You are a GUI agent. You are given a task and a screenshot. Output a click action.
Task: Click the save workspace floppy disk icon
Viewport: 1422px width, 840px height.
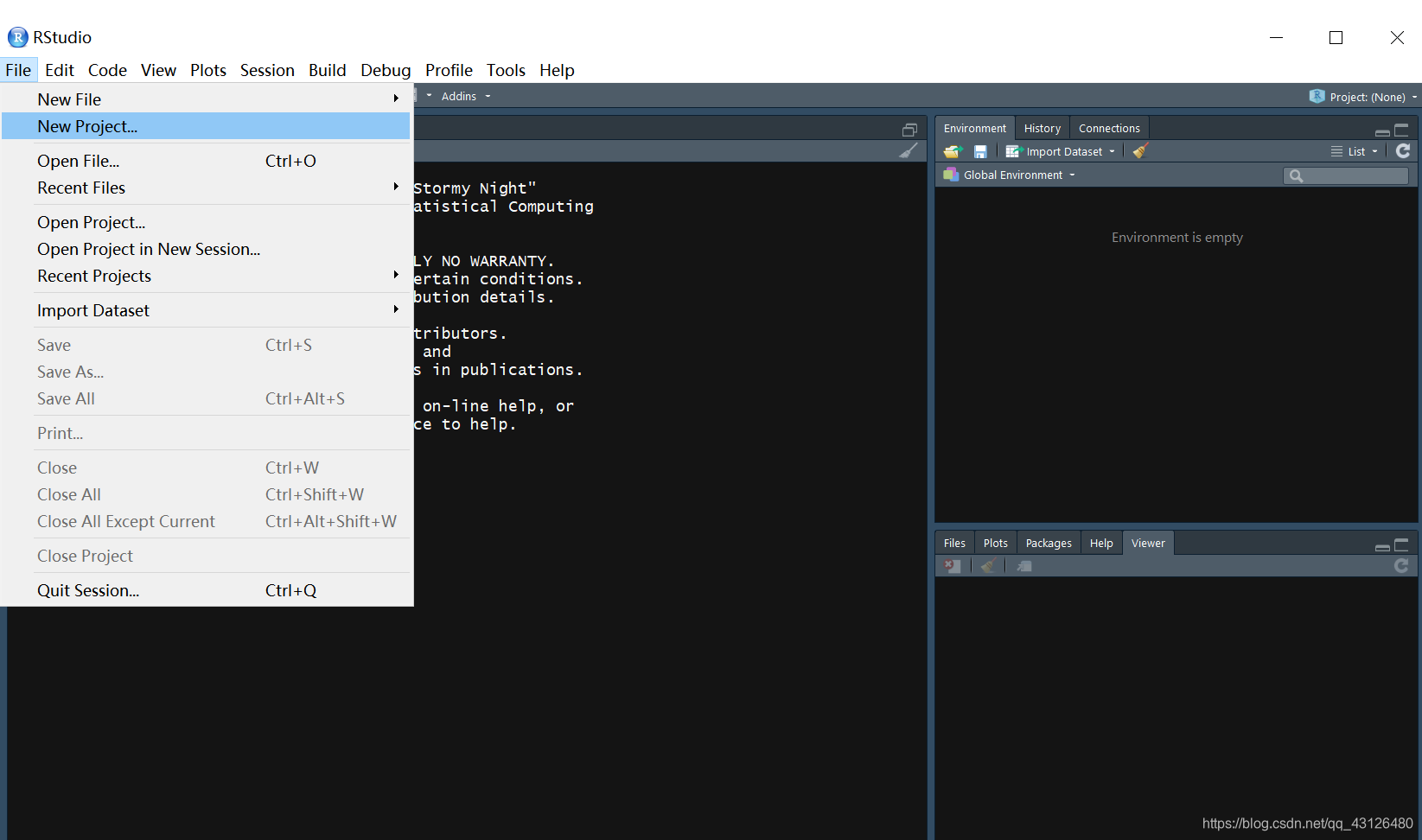pos(980,151)
